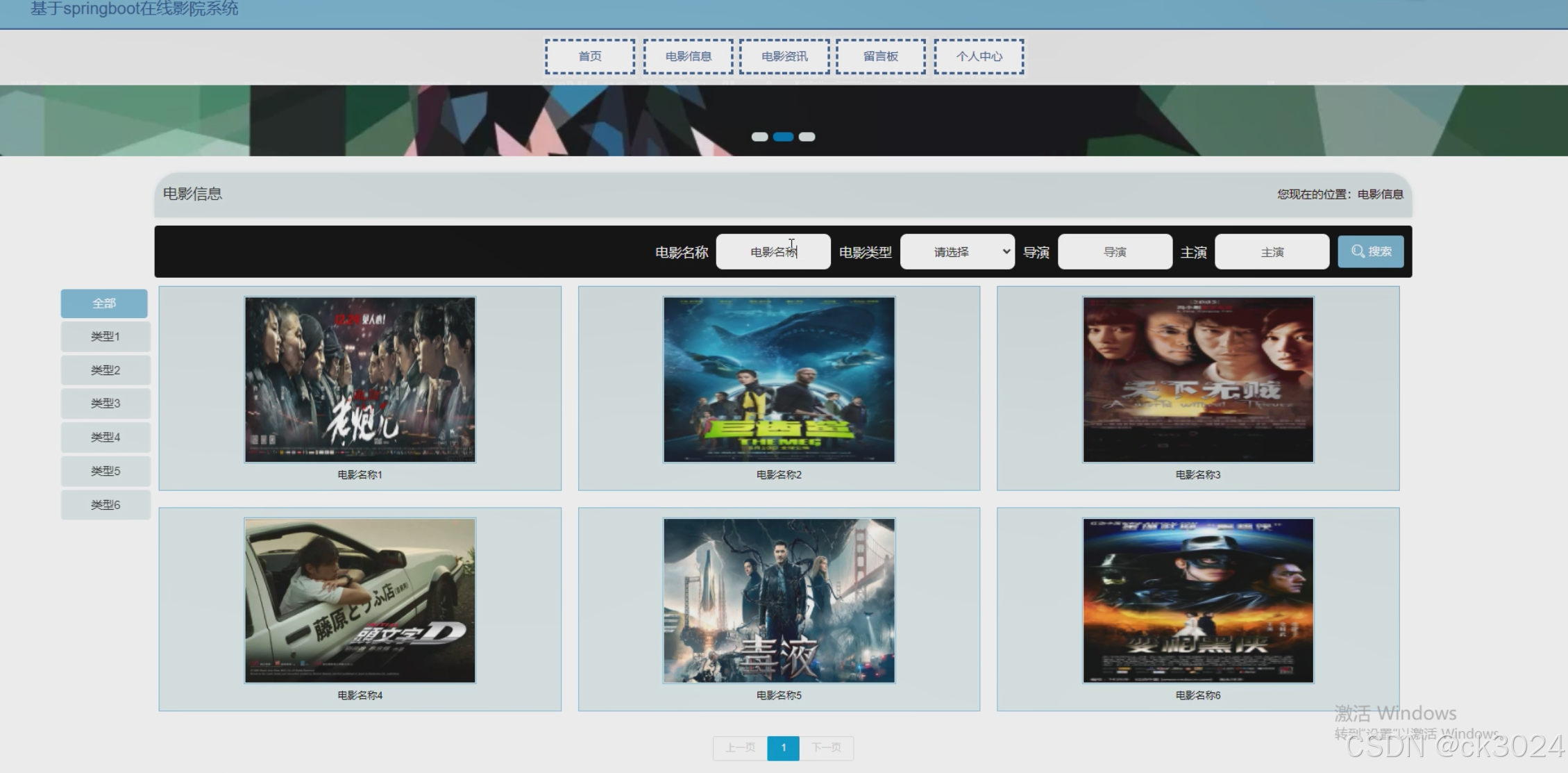
Task: Go to next page with 下一页
Action: (x=826, y=748)
